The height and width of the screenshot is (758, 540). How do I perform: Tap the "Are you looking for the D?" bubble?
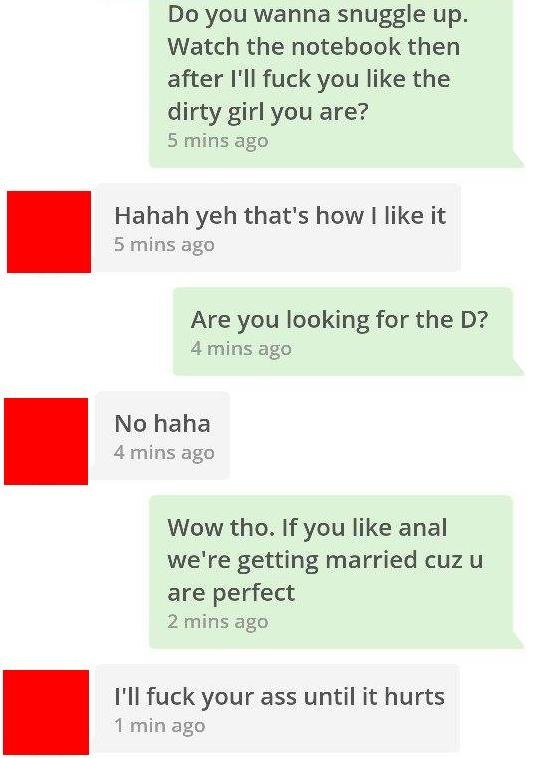pos(343,332)
